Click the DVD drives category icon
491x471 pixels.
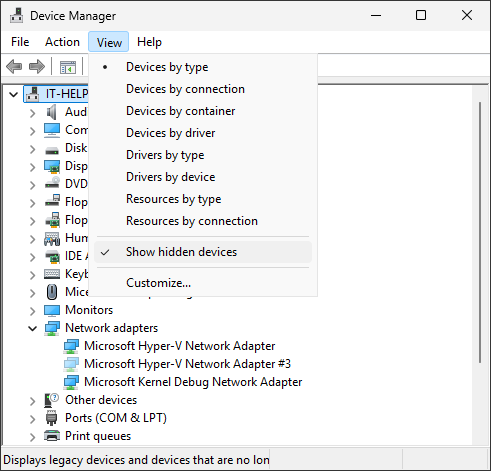52,183
